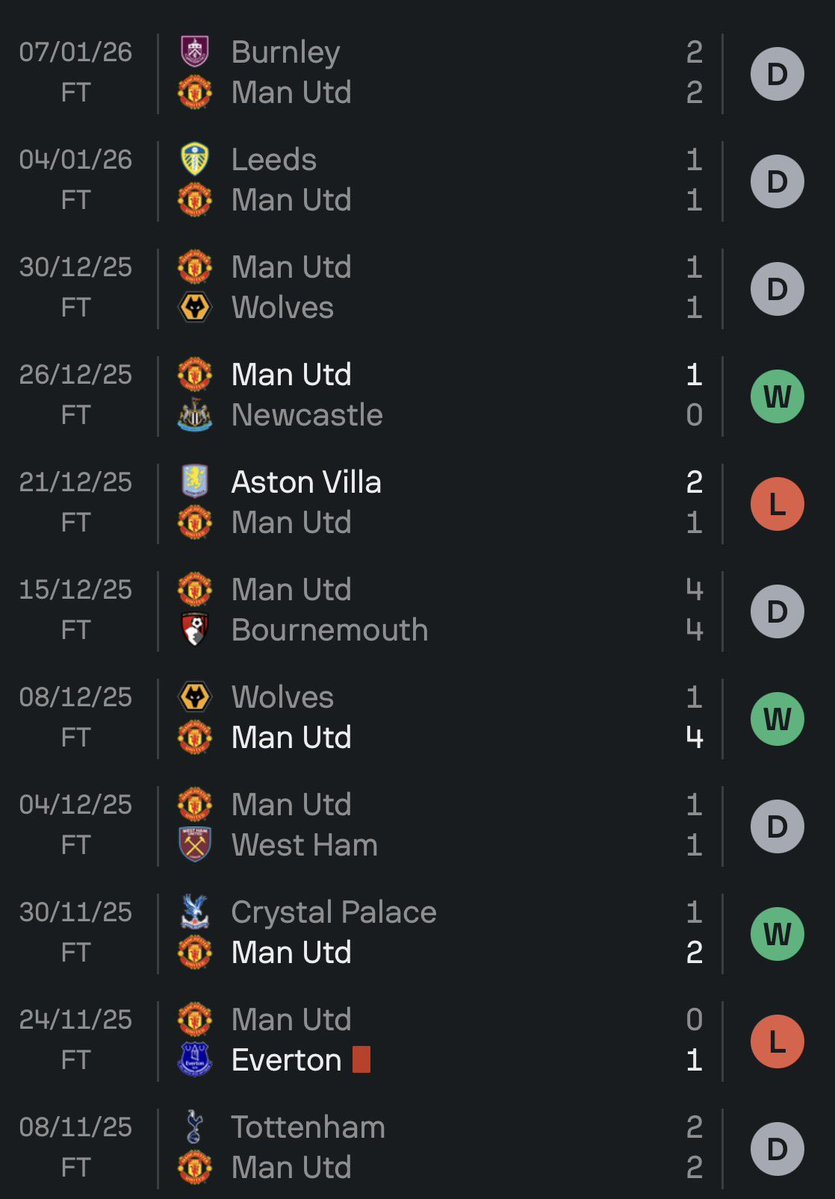Click the grey D badge for Burnley match

pyautogui.click(x=777, y=73)
